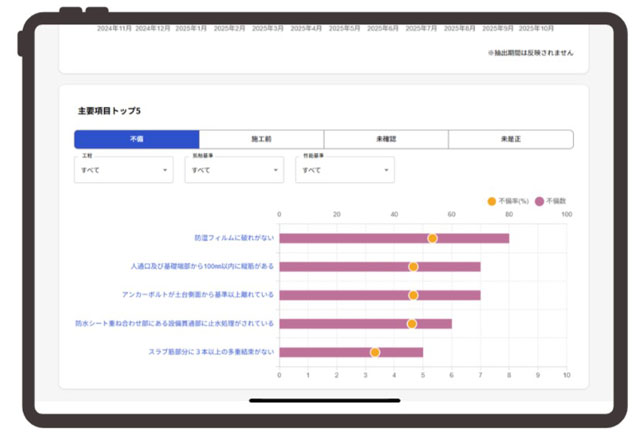Open the 防湿フィルムに破れがない item link

pos(234,238)
